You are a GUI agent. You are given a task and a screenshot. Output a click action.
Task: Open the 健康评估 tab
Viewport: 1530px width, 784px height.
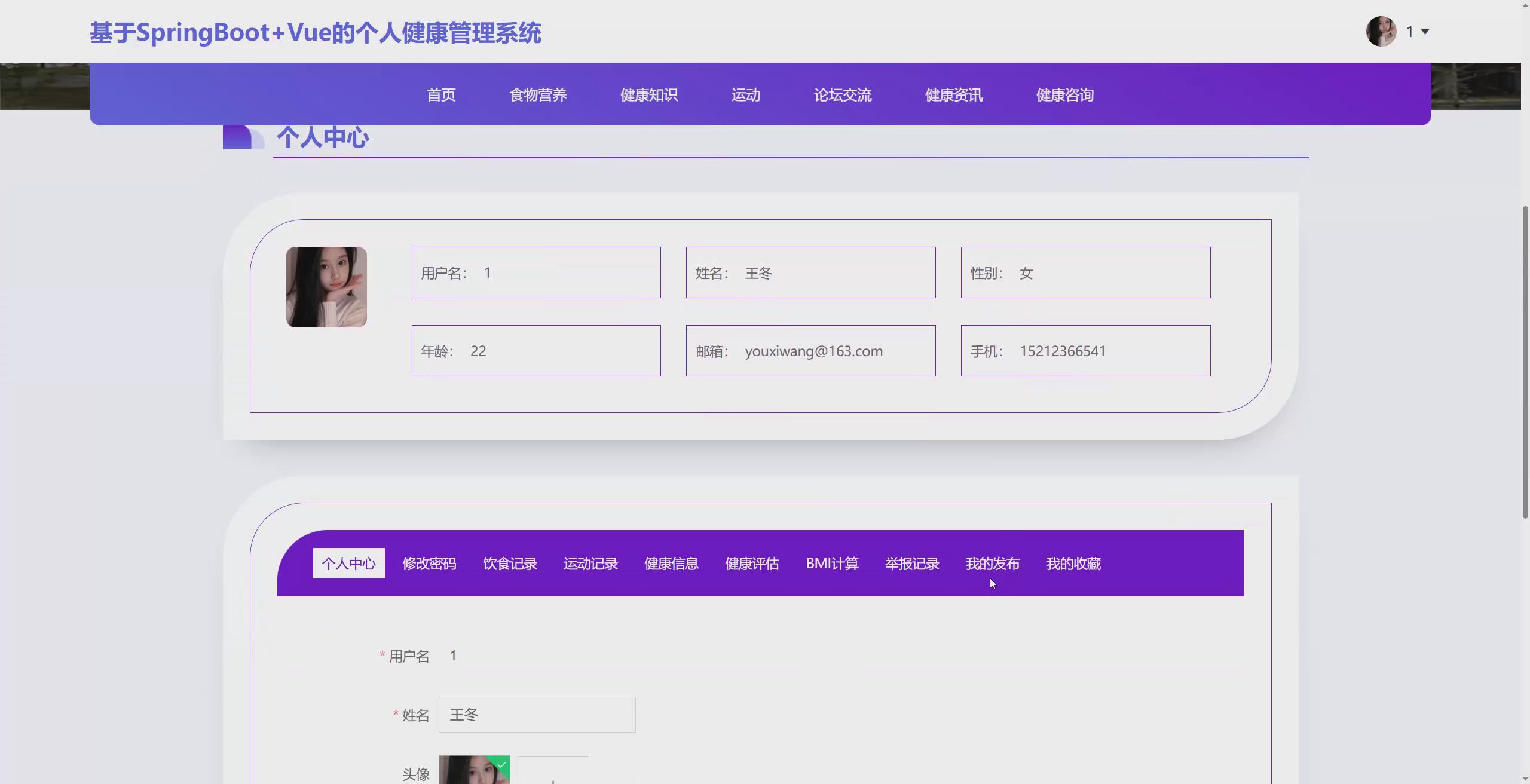[x=751, y=563]
